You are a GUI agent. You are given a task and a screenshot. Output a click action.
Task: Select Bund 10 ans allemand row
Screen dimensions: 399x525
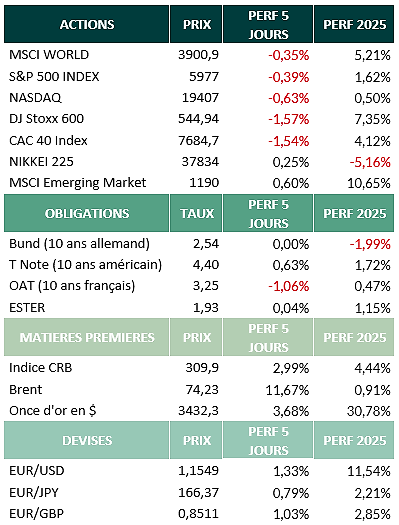(199, 244)
